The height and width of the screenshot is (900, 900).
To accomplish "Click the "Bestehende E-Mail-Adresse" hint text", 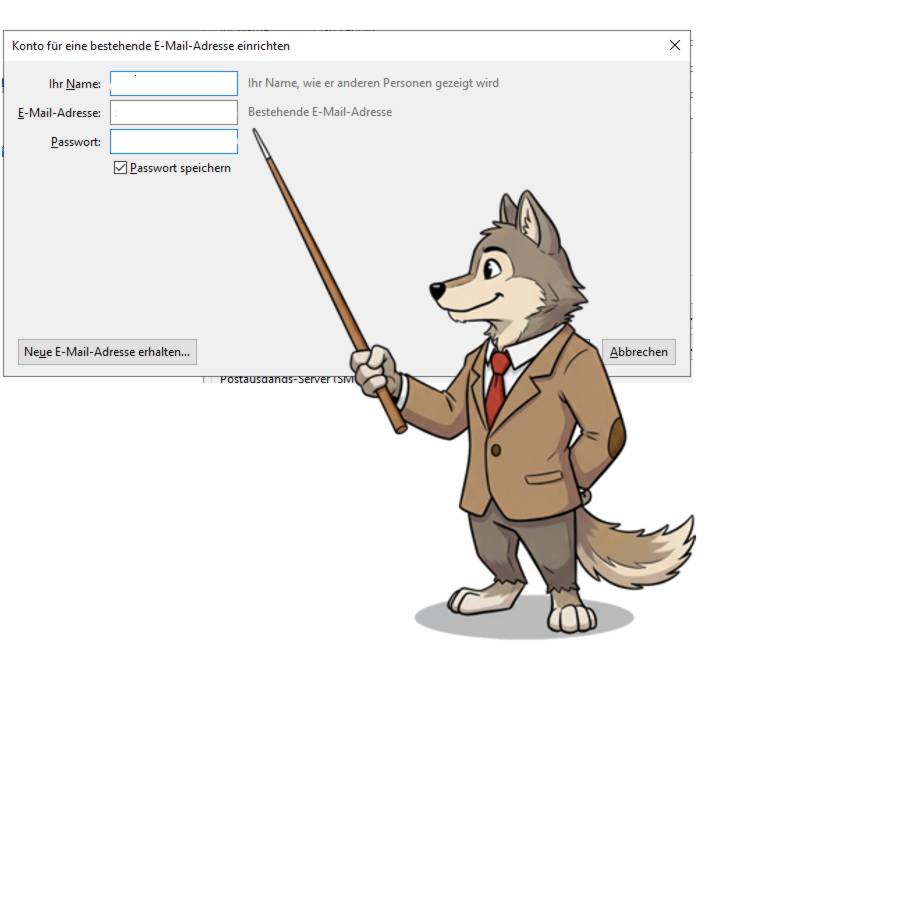I will pos(320,112).
